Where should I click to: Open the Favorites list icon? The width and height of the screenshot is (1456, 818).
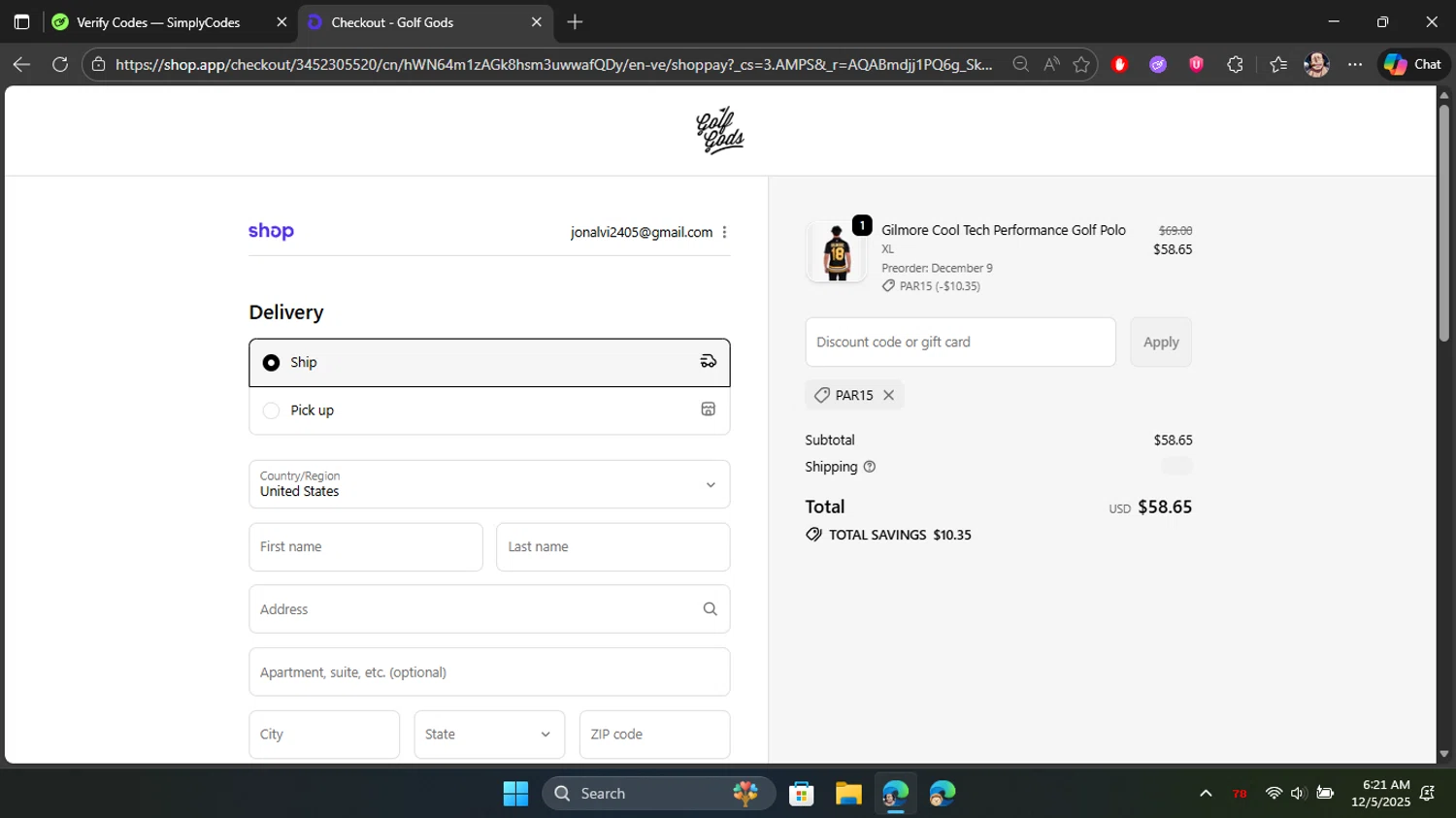[x=1278, y=64]
